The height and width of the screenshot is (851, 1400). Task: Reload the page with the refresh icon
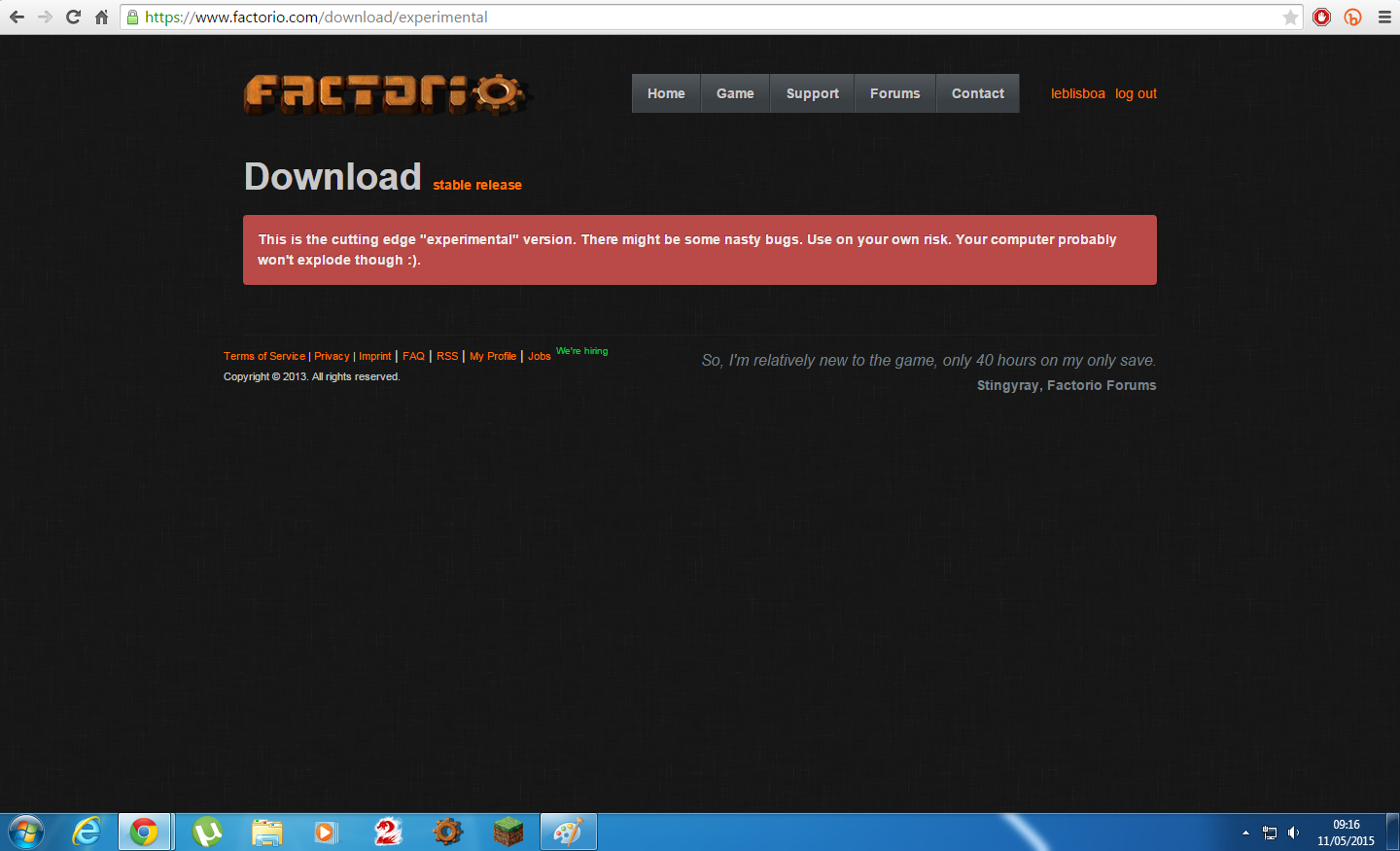(73, 17)
